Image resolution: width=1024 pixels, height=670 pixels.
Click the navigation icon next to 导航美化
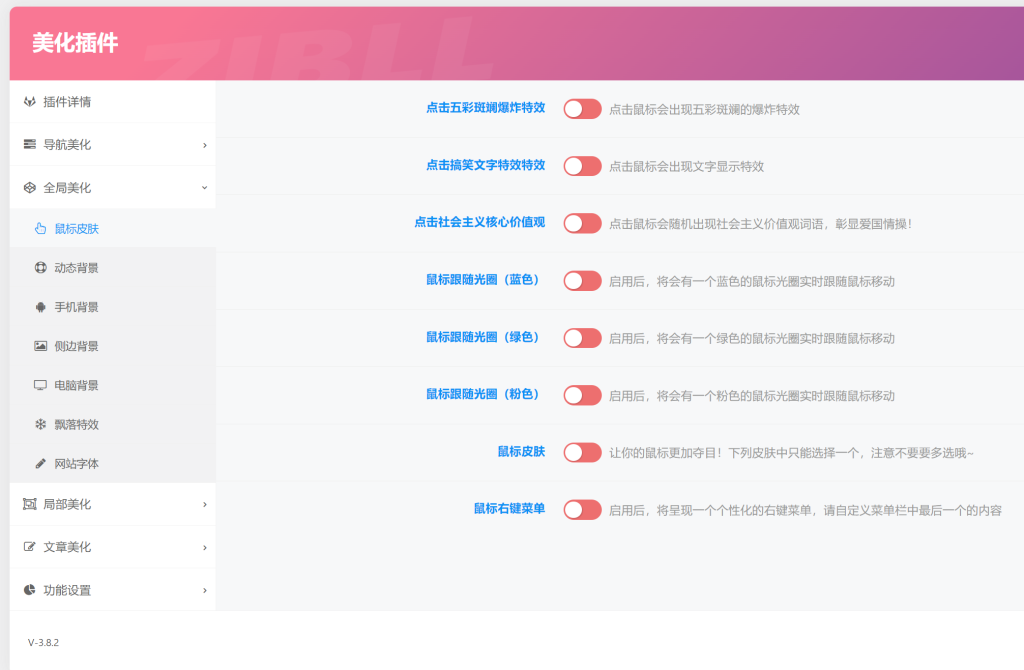coord(30,145)
